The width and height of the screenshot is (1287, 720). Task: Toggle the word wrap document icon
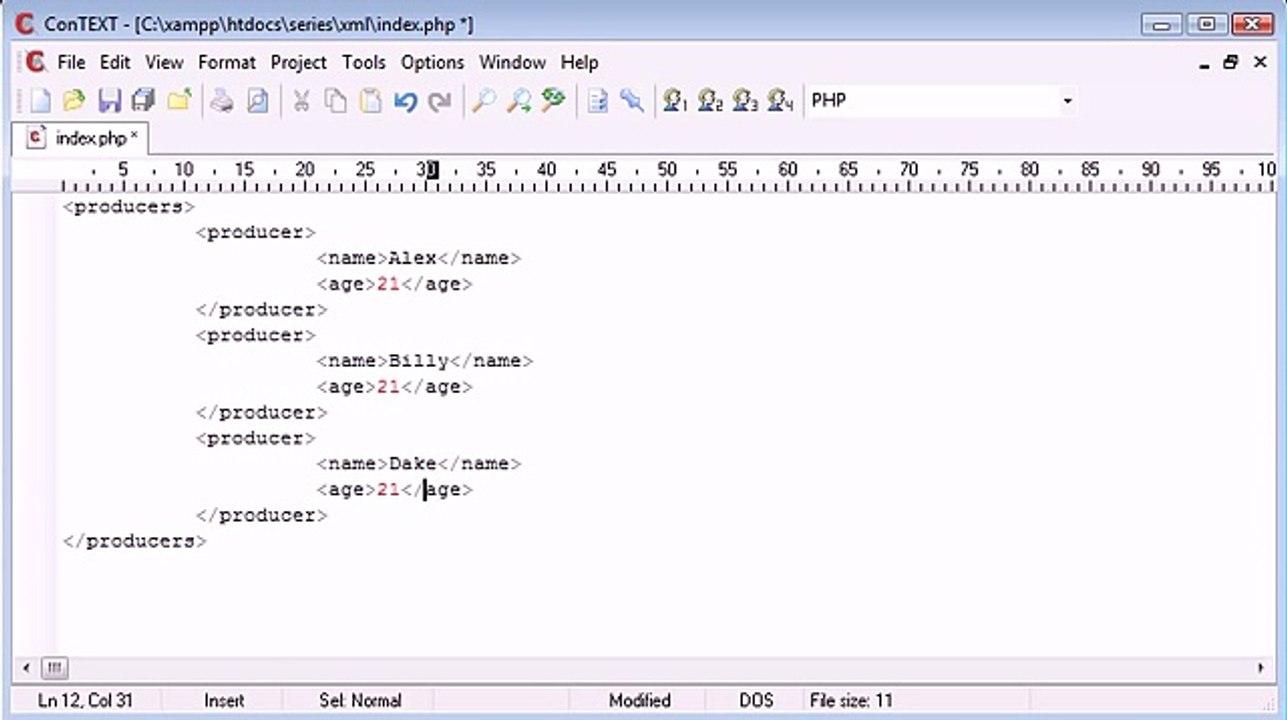[x=597, y=101]
